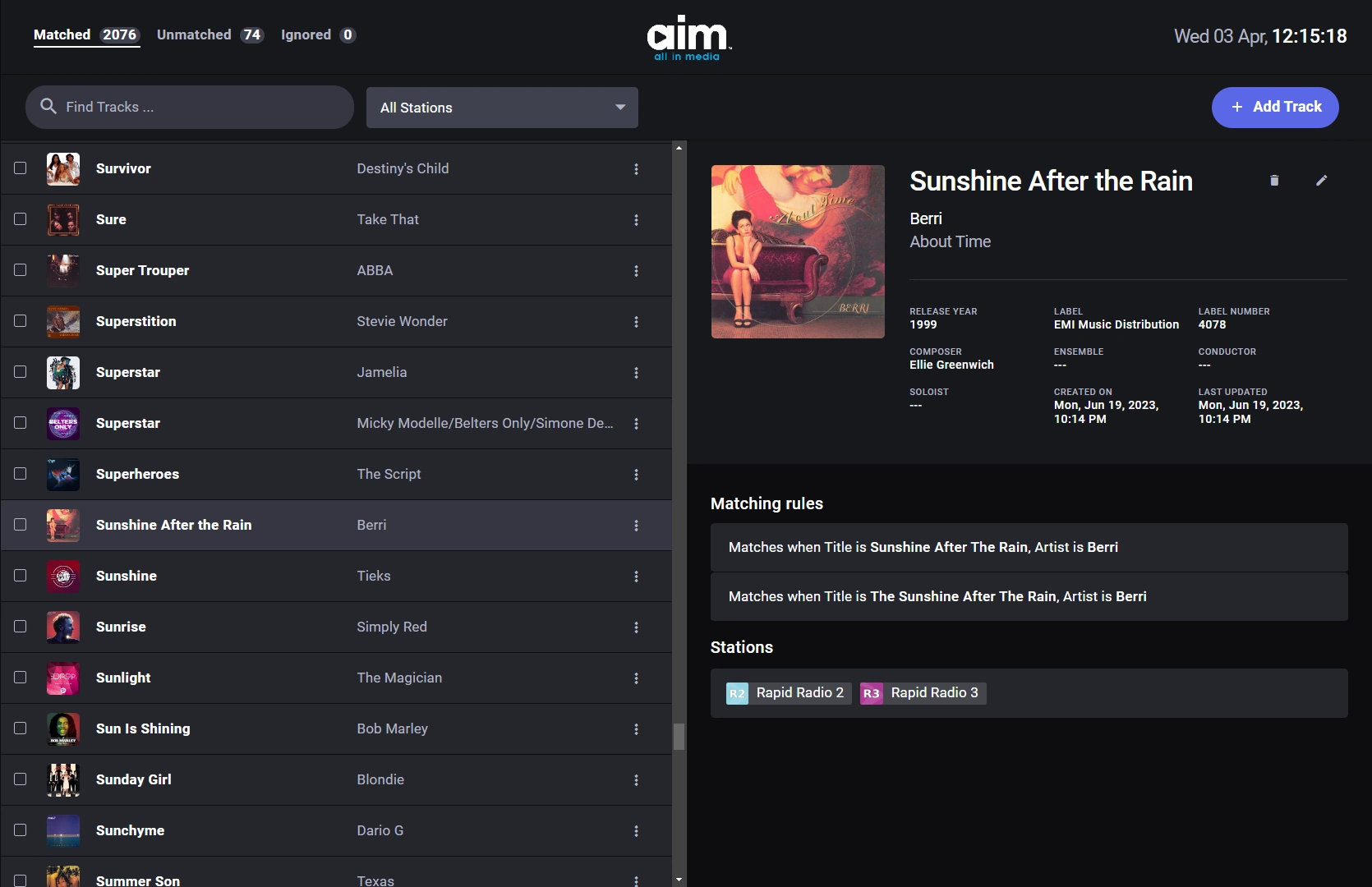
Task: Click the Superstition album art thumbnail
Action: pos(63,322)
